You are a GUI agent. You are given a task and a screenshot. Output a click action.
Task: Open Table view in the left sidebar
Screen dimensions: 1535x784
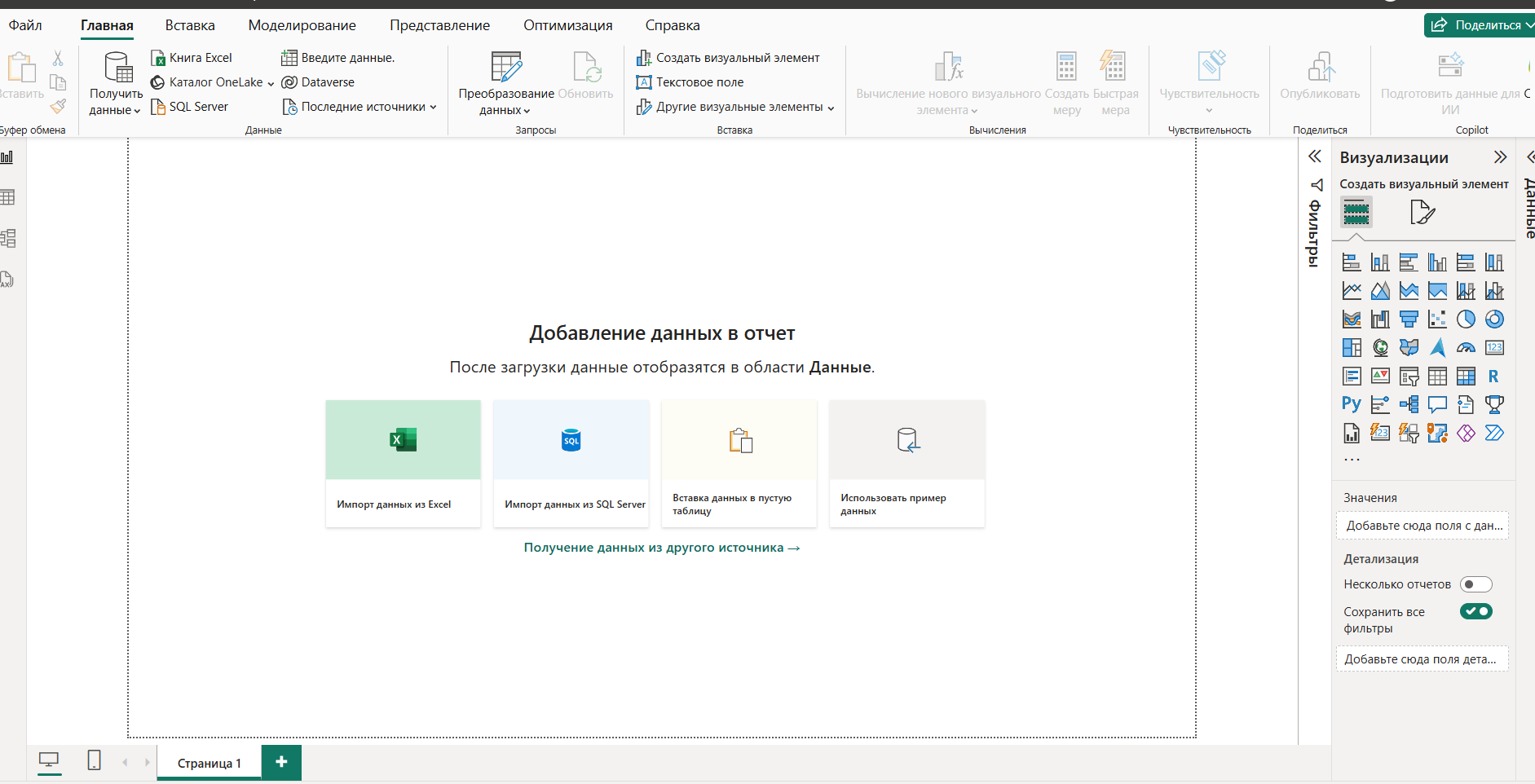coord(8,196)
